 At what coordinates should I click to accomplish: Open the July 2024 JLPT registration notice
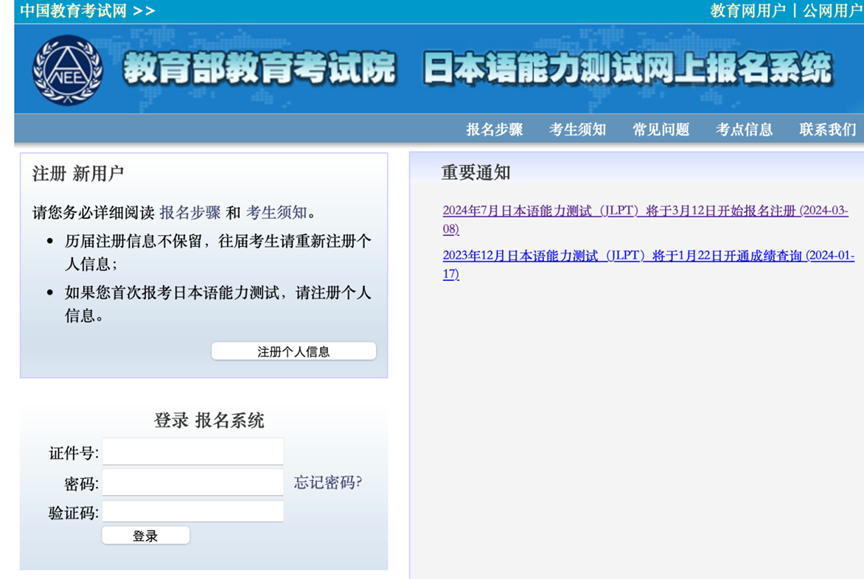[645, 219]
